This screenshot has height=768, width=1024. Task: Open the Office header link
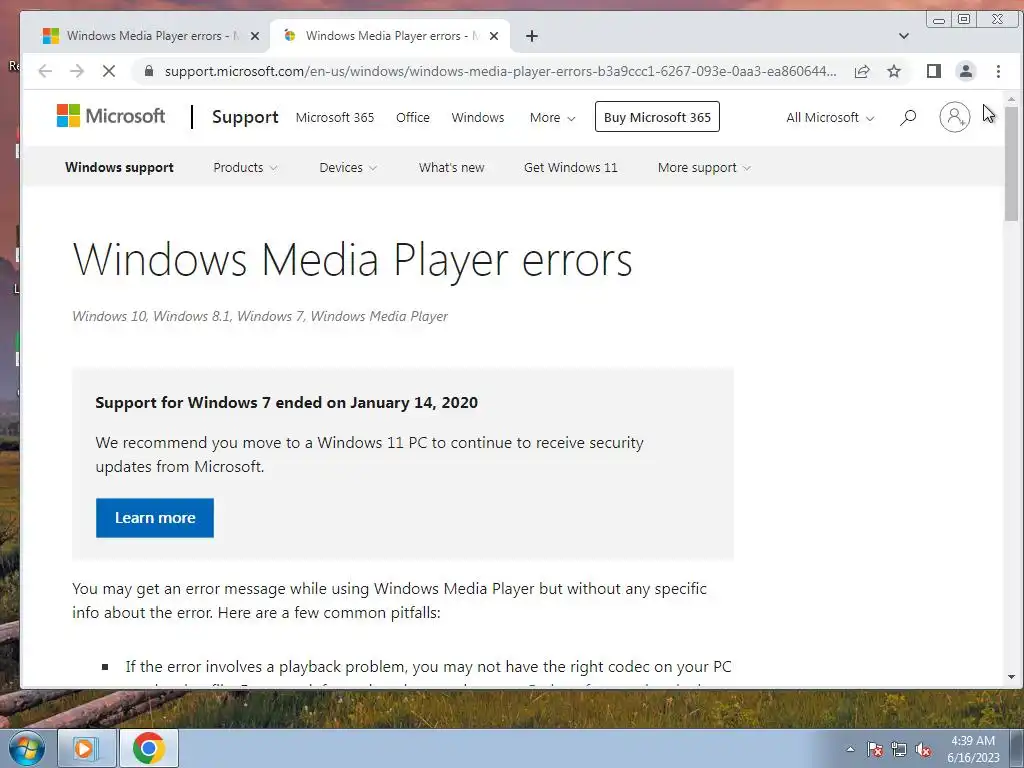click(413, 118)
